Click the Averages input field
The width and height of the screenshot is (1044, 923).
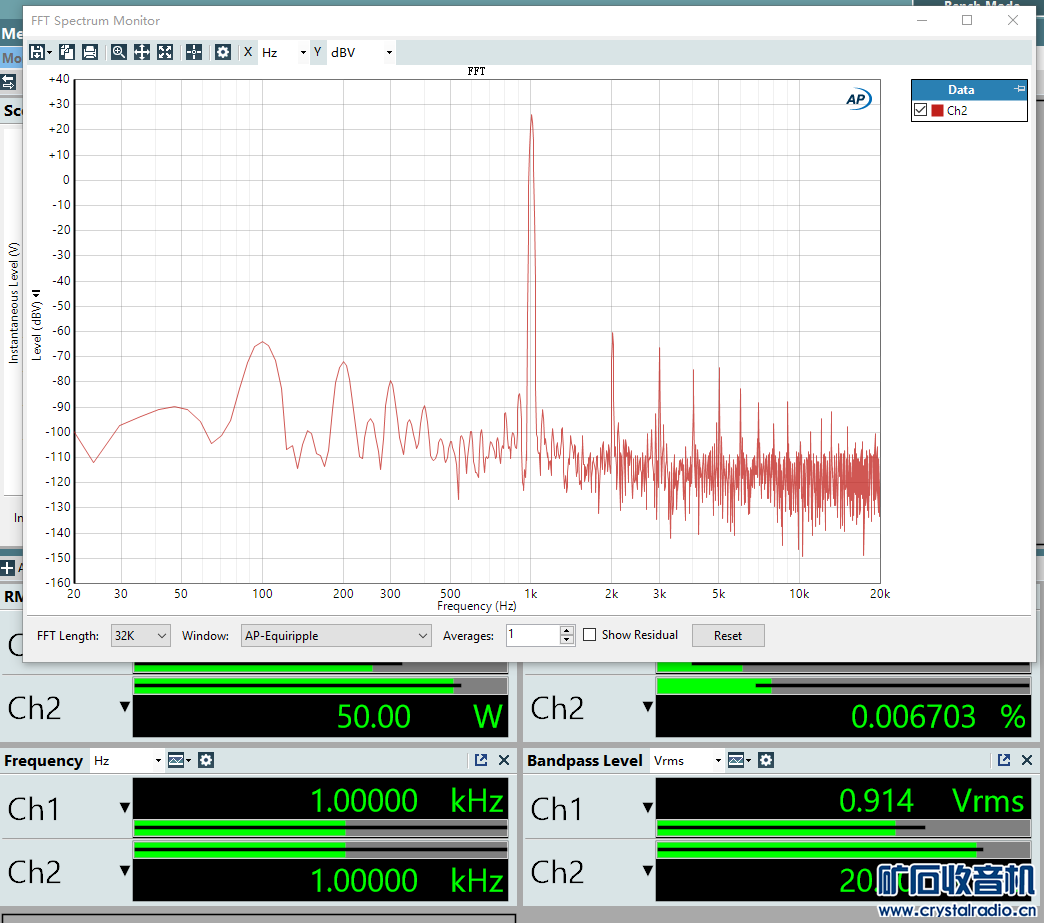click(x=532, y=635)
